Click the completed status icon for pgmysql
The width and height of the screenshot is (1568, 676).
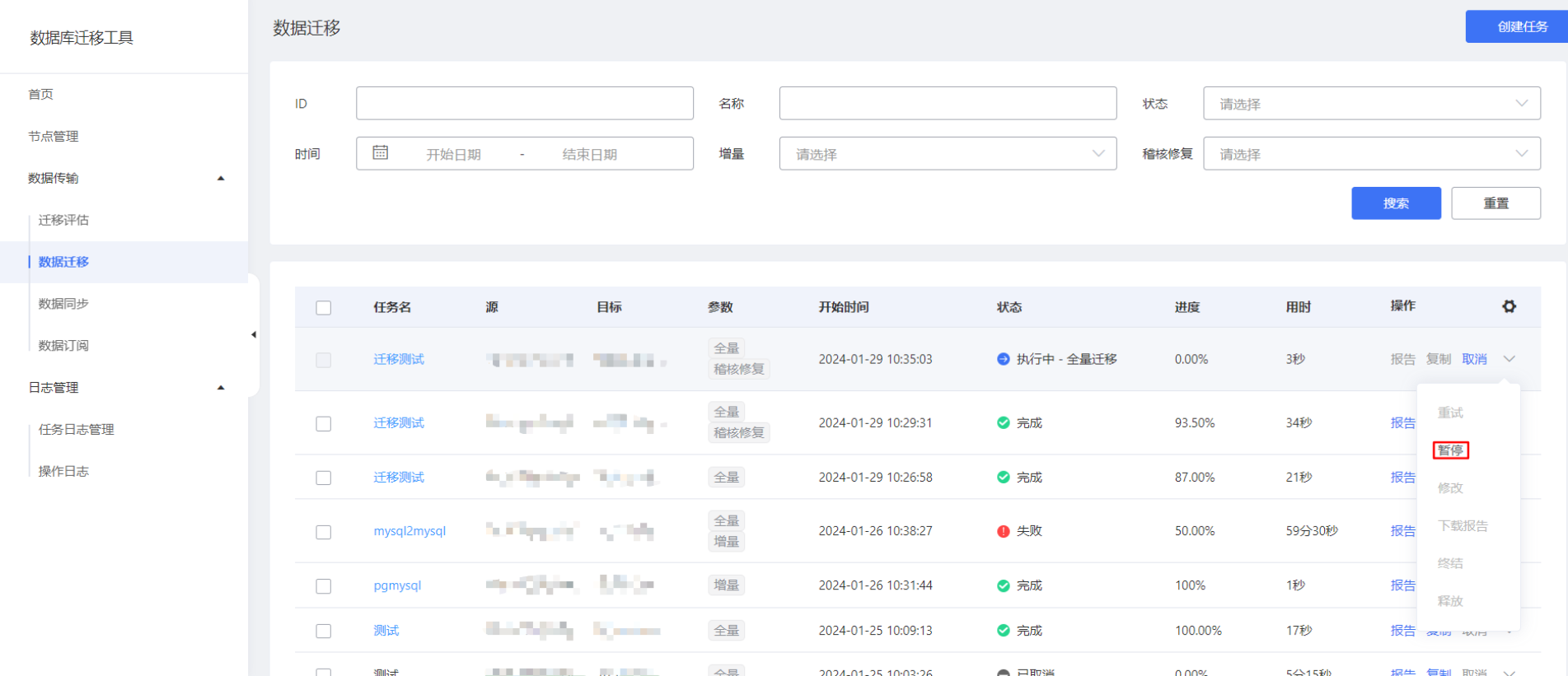(x=1003, y=585)
